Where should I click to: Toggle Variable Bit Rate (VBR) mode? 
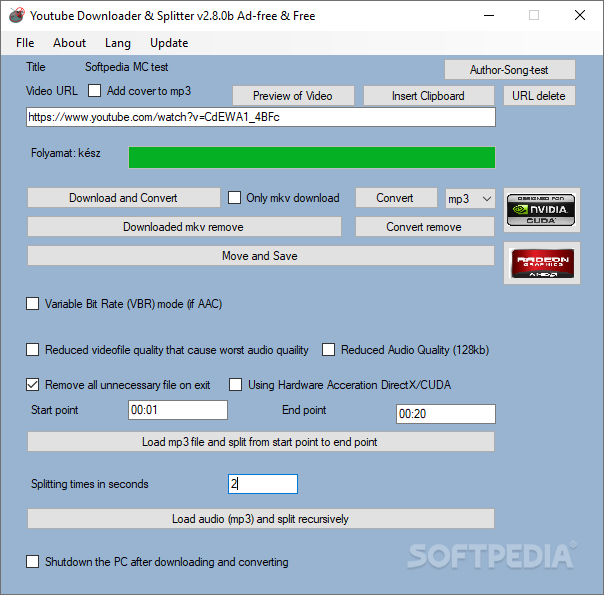pyautogui.click(x=32, y=303)
